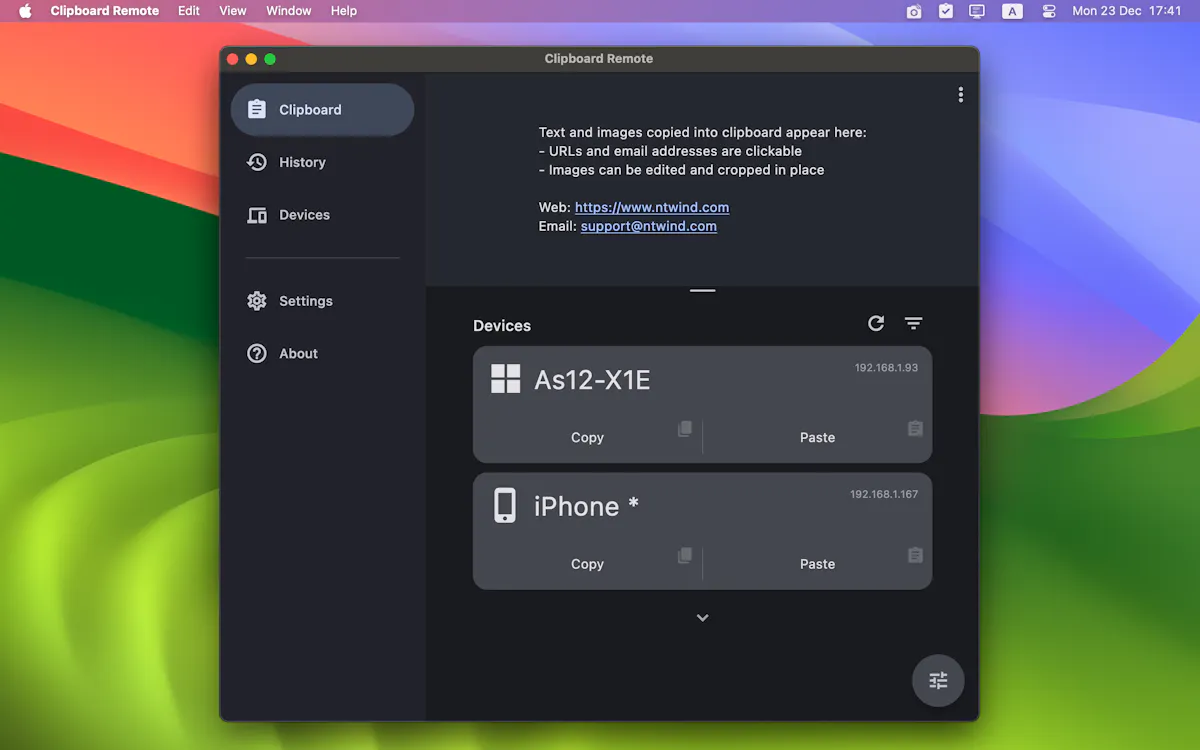This screenshot has height=750, width=1200.
Task: Click the Devices sidebar icon
Action: coord(257,215)
